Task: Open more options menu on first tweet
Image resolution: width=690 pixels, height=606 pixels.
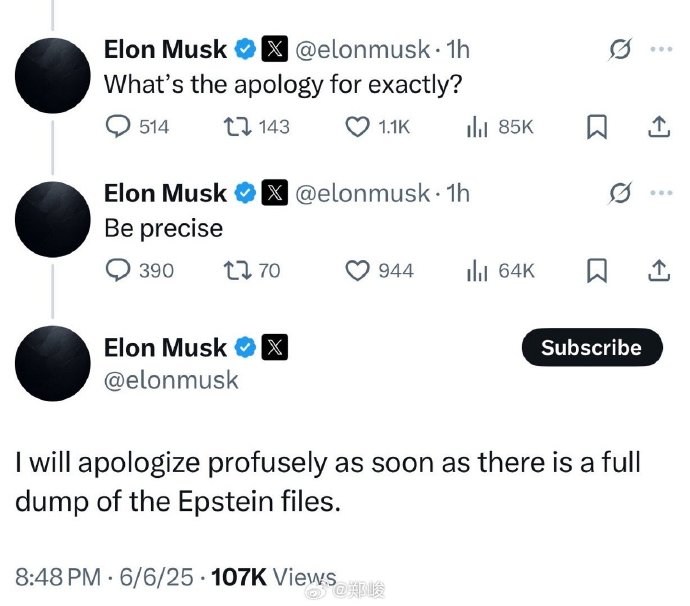Action: point(660,49)
